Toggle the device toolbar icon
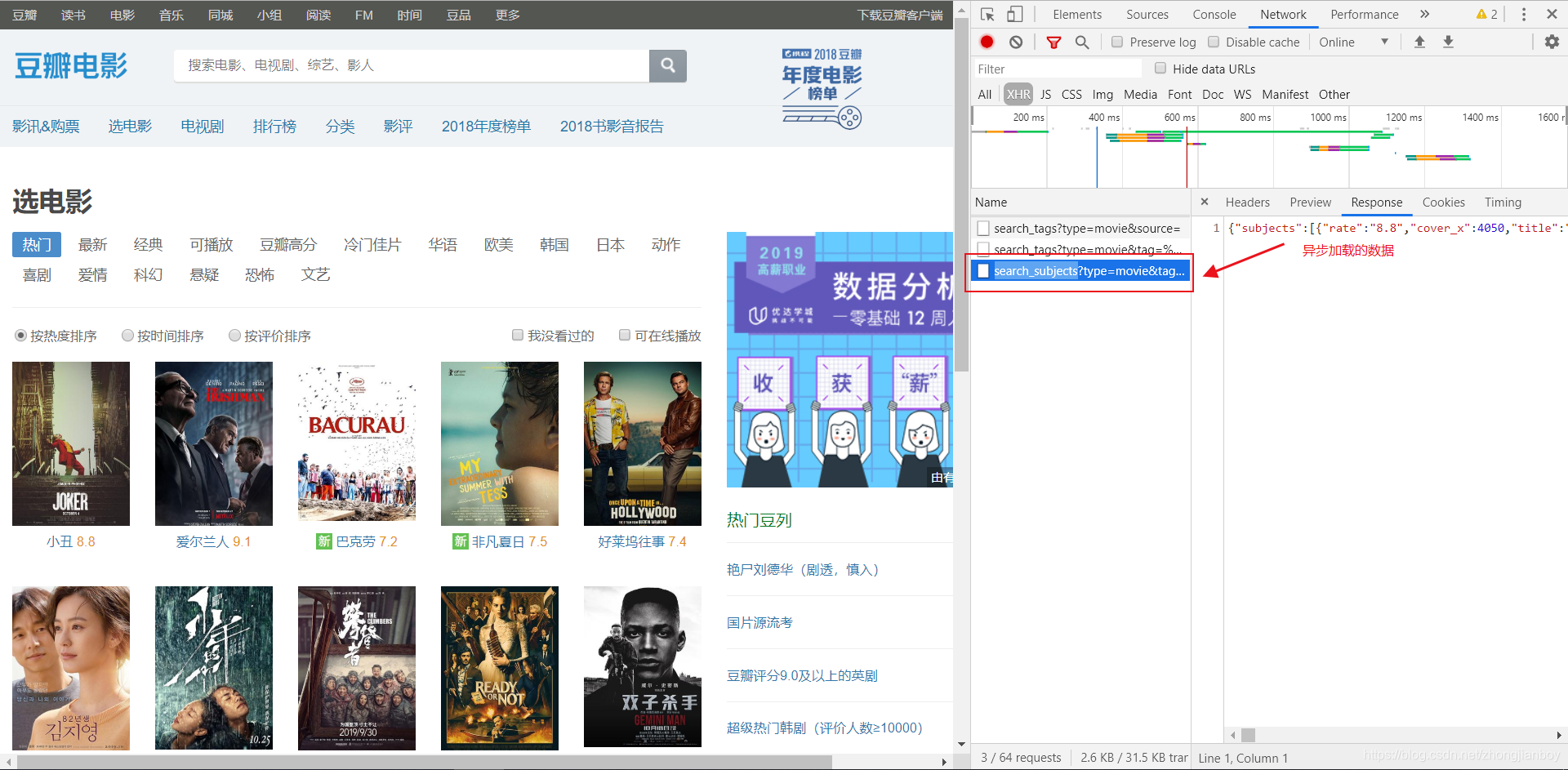The height and width of the screenshot is (770, 1568). pyautogui.click(x=1014, y=15)
